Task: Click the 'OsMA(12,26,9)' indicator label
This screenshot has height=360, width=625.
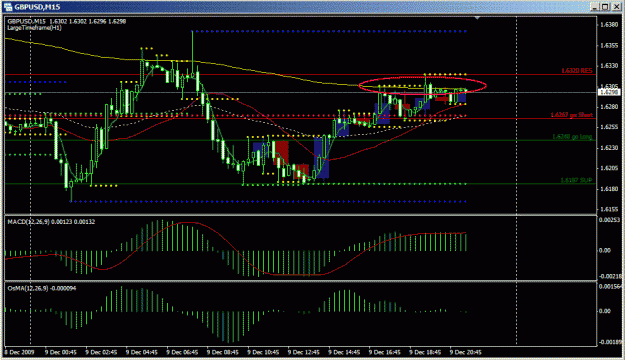Action: point(42,288)
